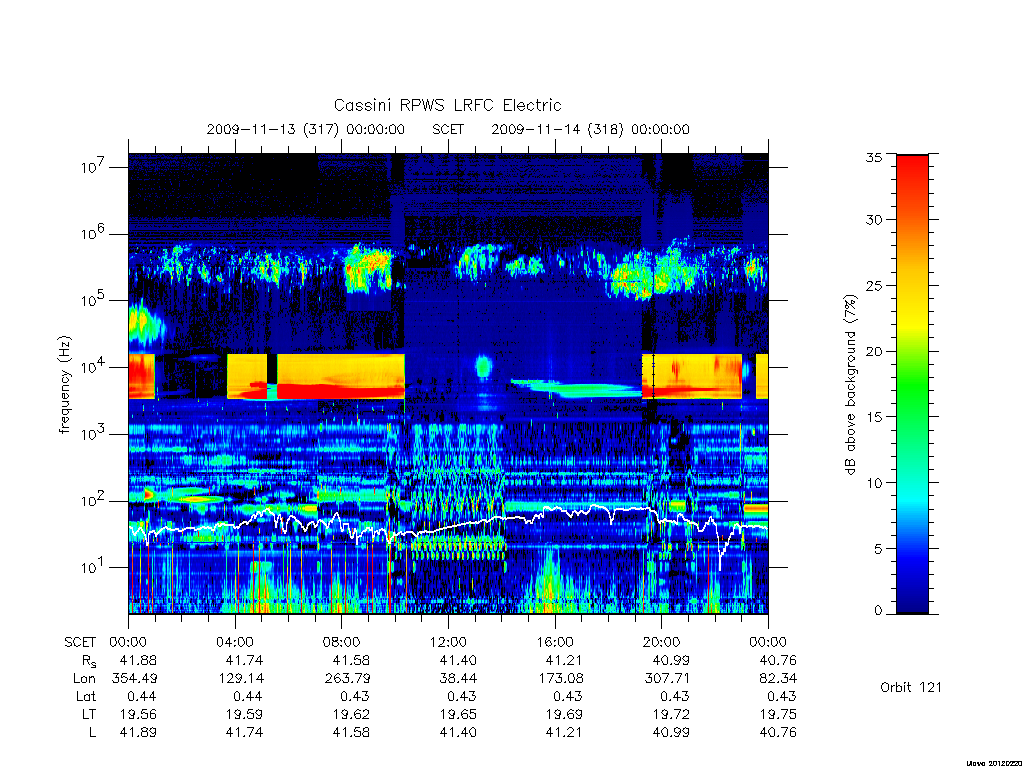The height and width of the screenshot is (768, 1024).
Task: Click the 5 value on color scale
Action: [x=878, y=549]
